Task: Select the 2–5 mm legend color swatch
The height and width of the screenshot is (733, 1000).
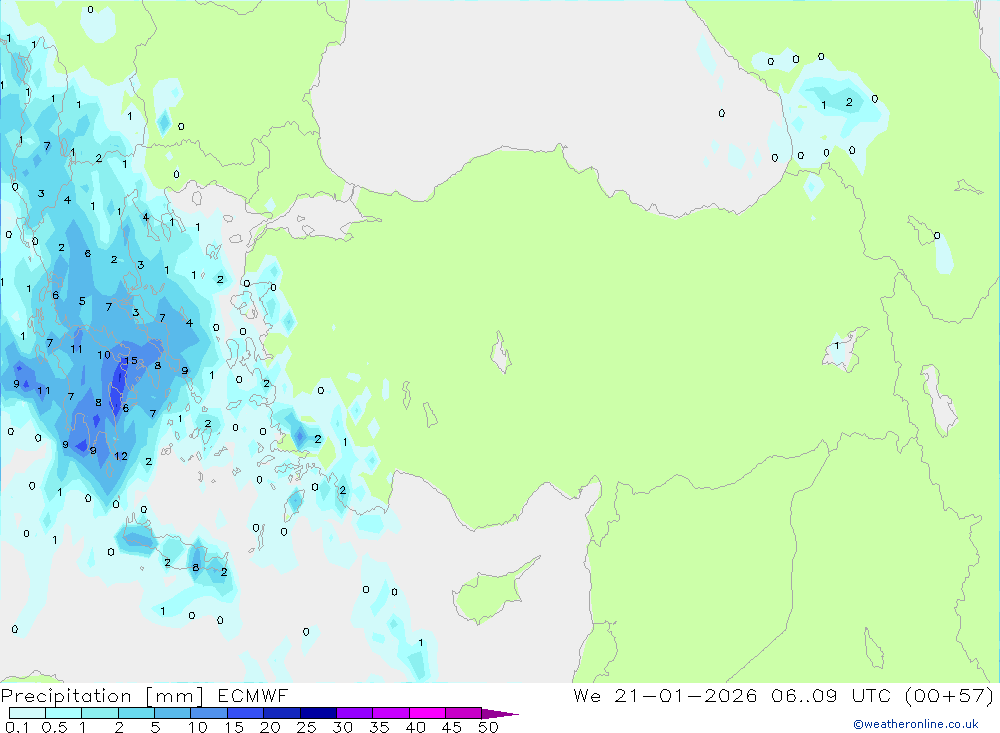Action: (x=136, y=713)
